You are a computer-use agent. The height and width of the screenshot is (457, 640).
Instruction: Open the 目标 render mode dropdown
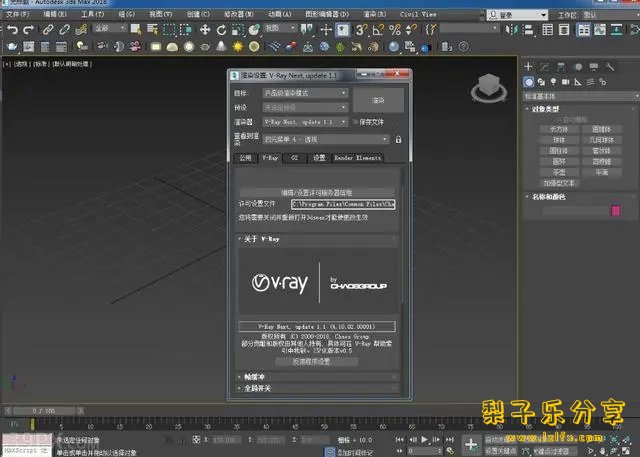pyautogui.click(x=305, y=93)
